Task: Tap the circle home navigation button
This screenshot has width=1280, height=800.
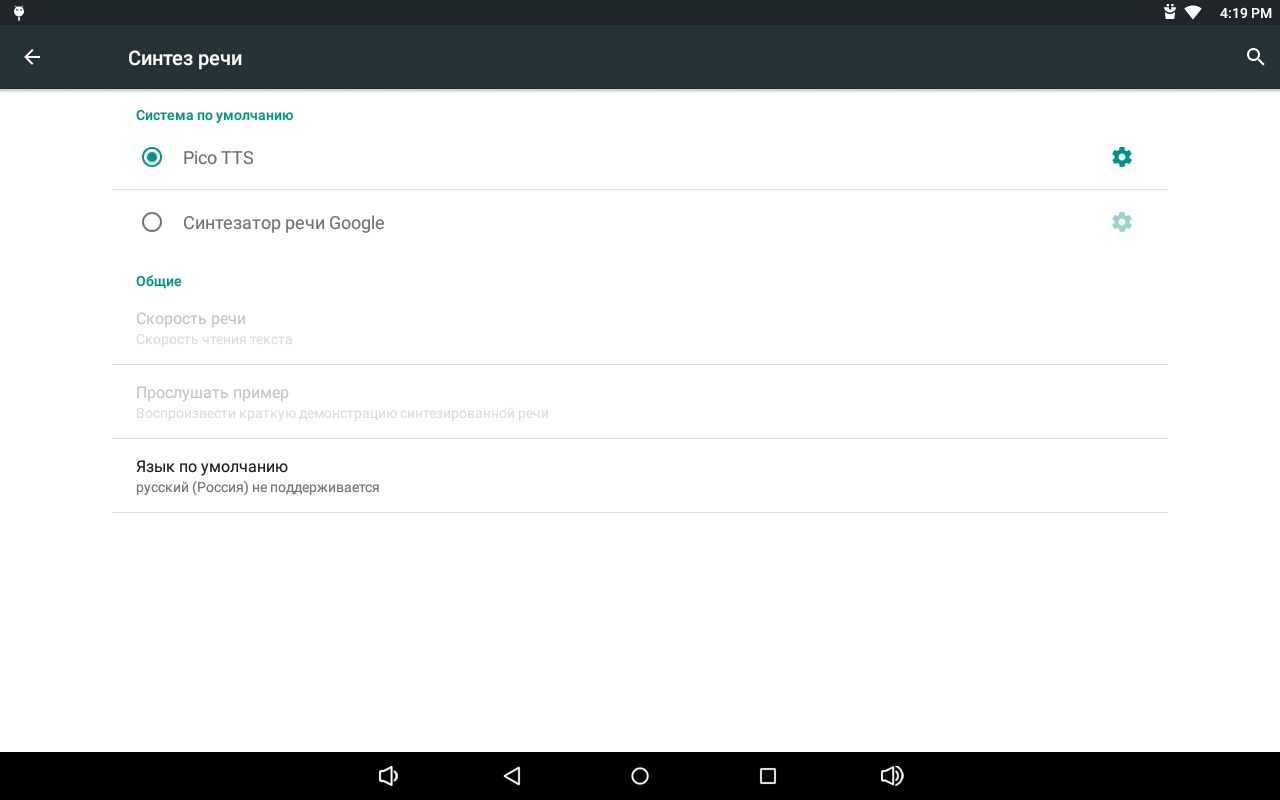Action: coord(640,776)
